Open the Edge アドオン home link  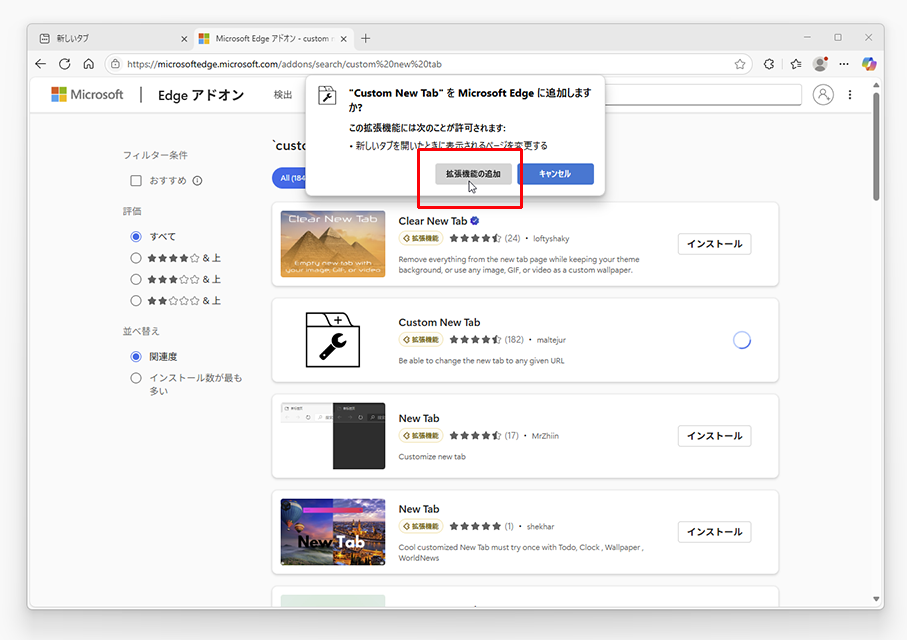[201, 95]
